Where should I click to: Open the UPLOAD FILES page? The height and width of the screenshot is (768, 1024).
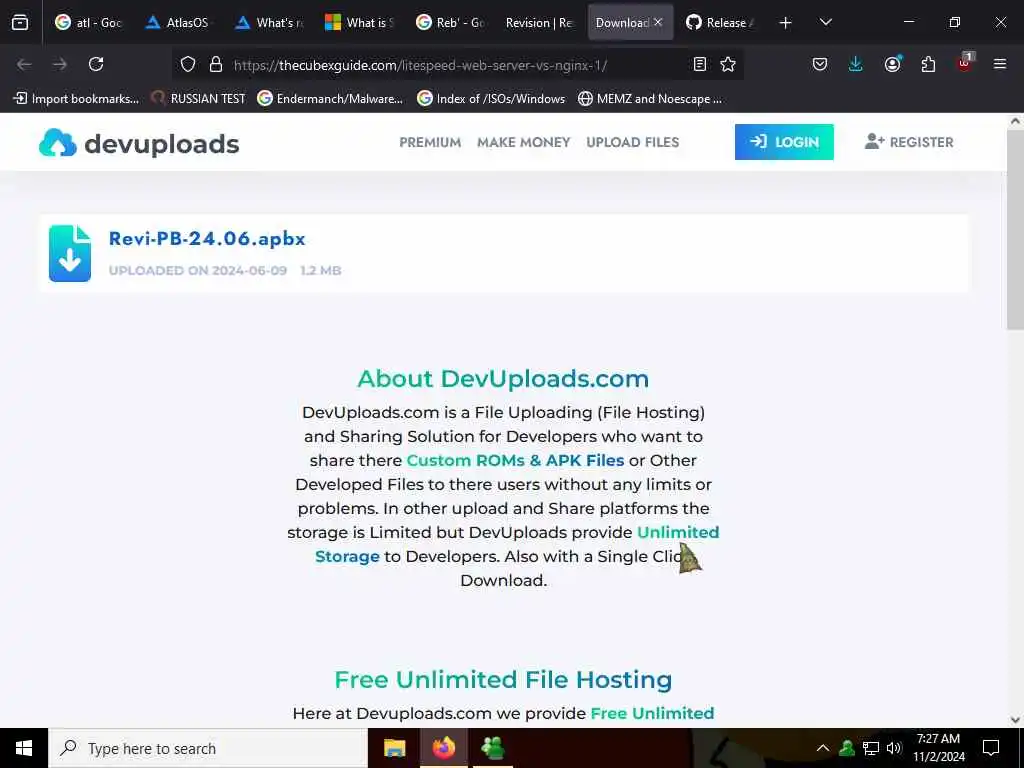pyautogui.click(x=632, y=142)
